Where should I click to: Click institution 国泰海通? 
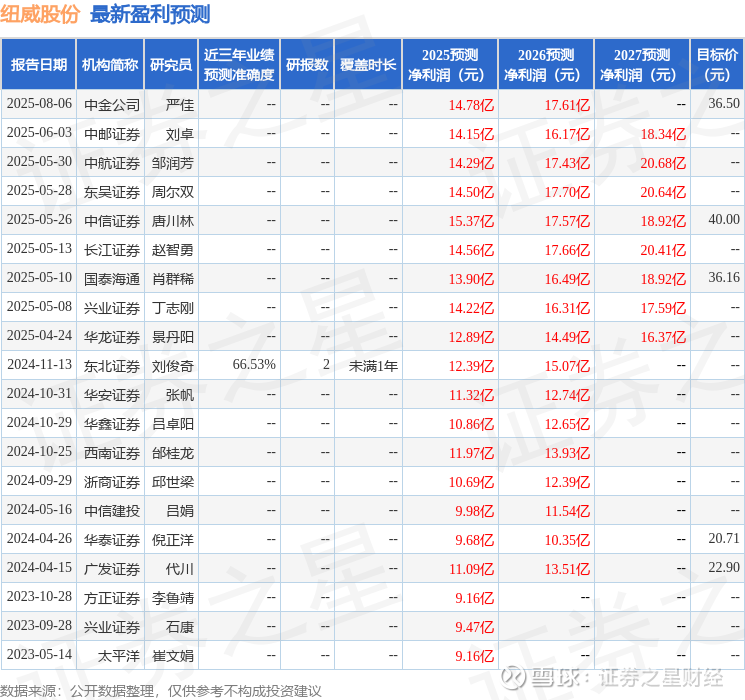coord(112,279)
